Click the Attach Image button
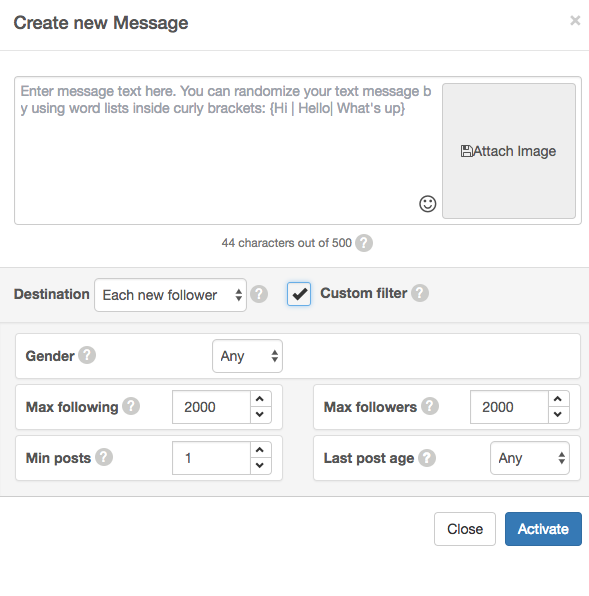This screenshot has width=589, height=596. pyautogui.click(x=509, y=151)
